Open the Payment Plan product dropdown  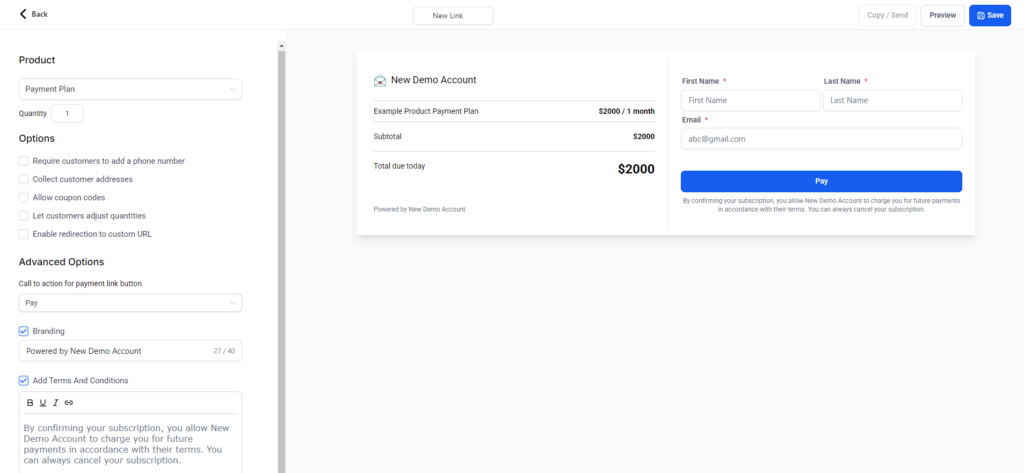pos(131,90)
